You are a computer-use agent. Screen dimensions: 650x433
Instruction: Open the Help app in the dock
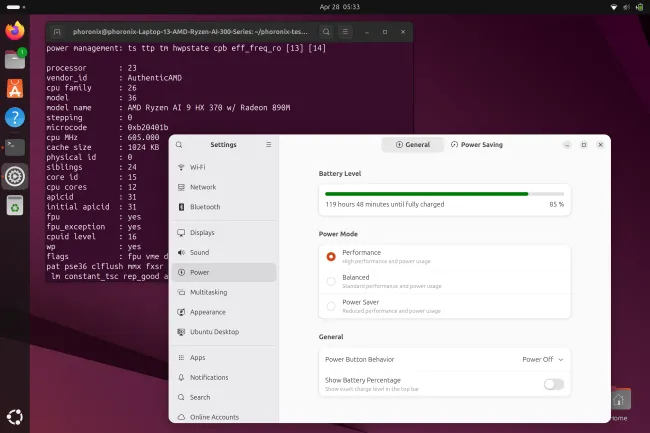[15, 118]
